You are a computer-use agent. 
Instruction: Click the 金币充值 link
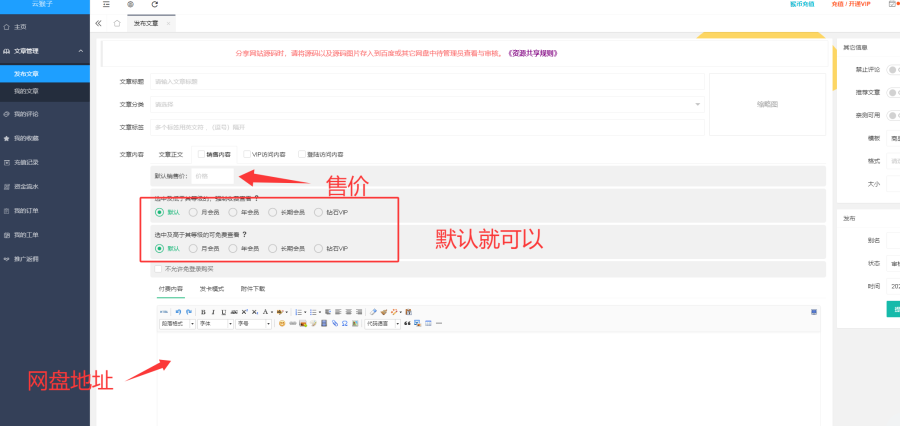pos(801,4)
